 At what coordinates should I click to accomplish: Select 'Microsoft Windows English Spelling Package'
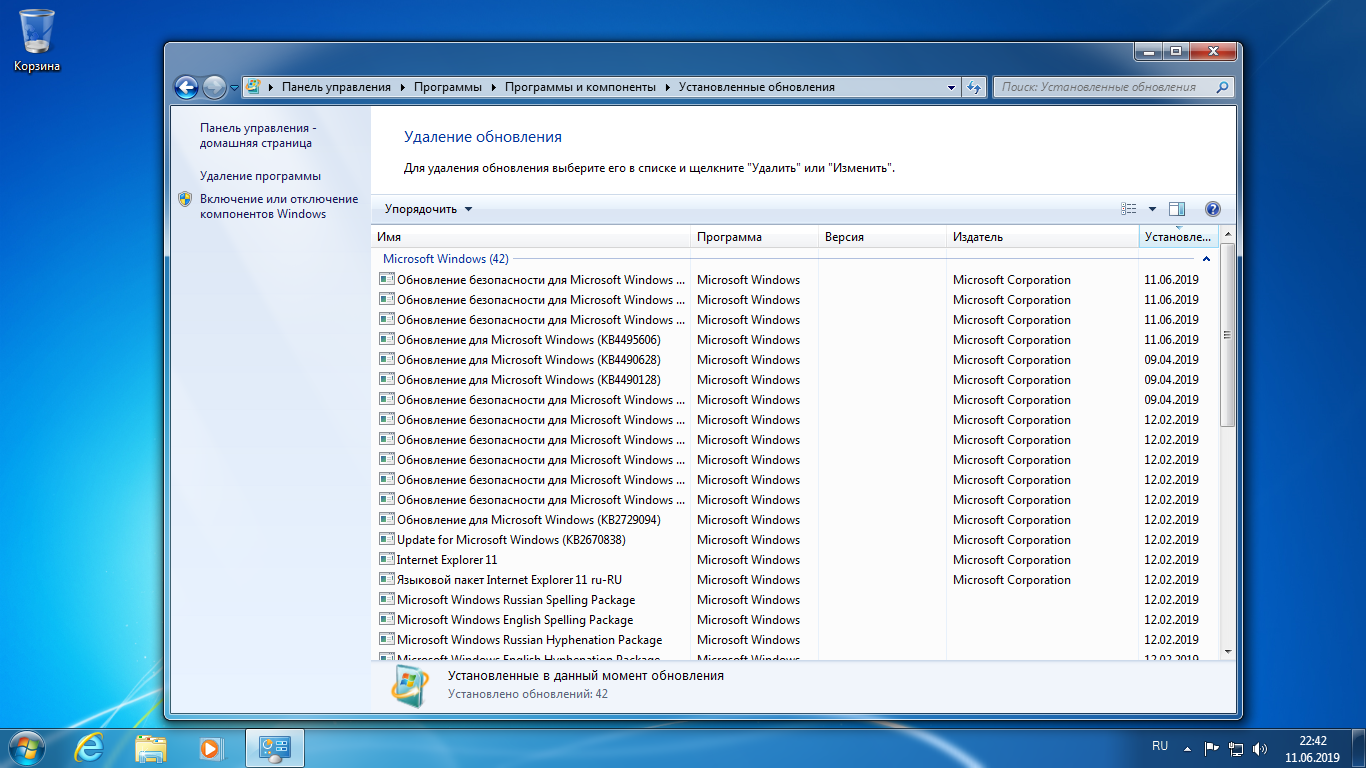(795, 620)
